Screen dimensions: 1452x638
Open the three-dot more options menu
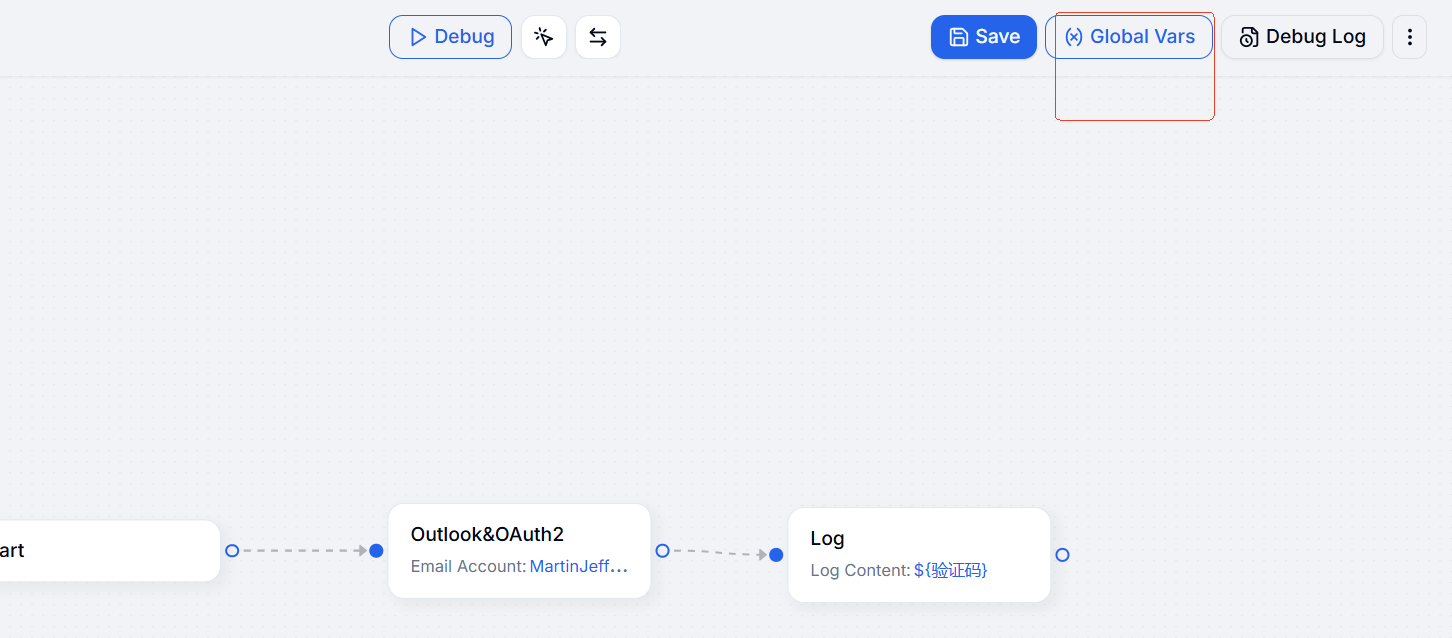[x=1409, y=37]
